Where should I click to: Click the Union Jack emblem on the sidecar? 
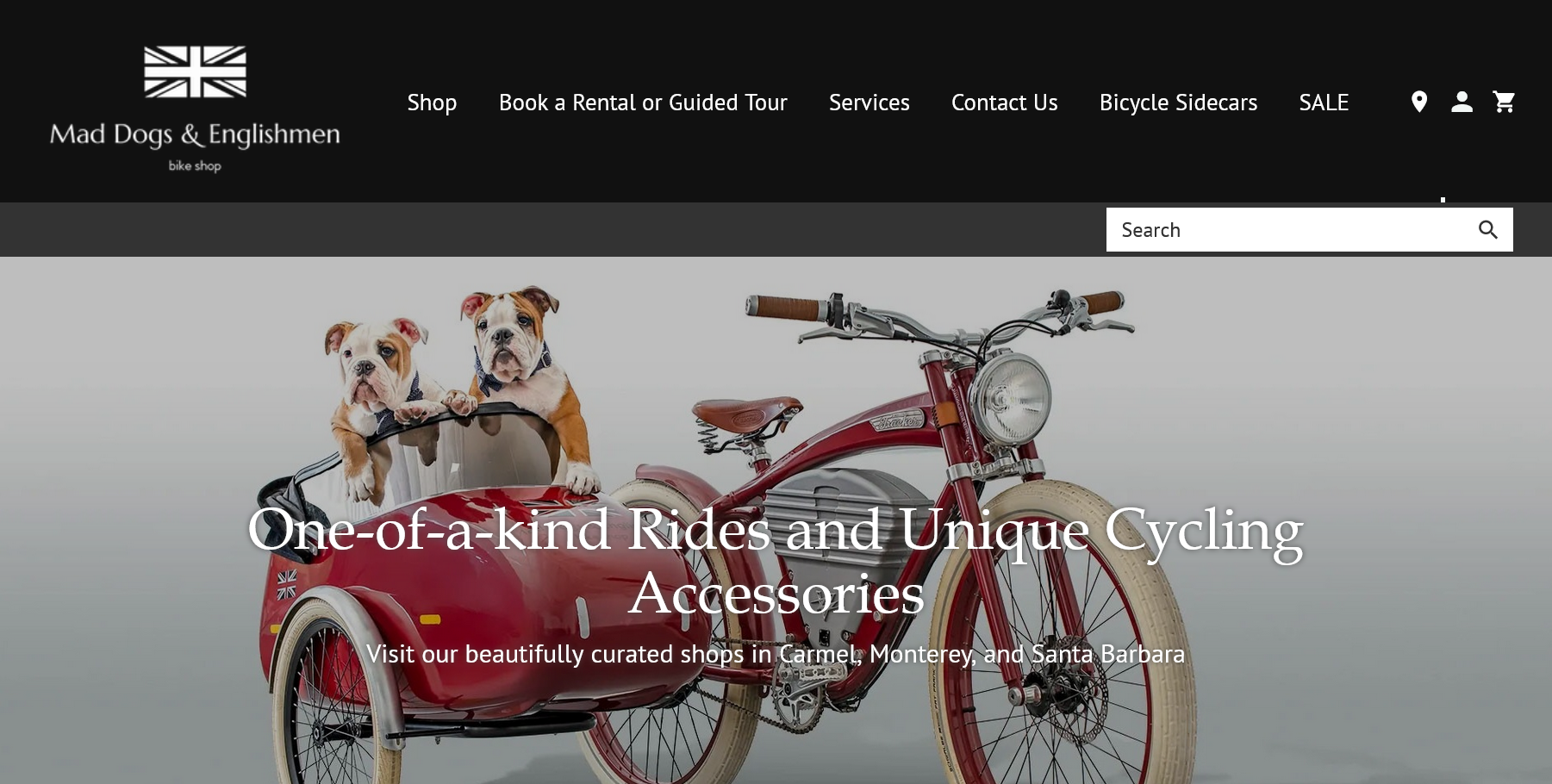click(286, 583)
